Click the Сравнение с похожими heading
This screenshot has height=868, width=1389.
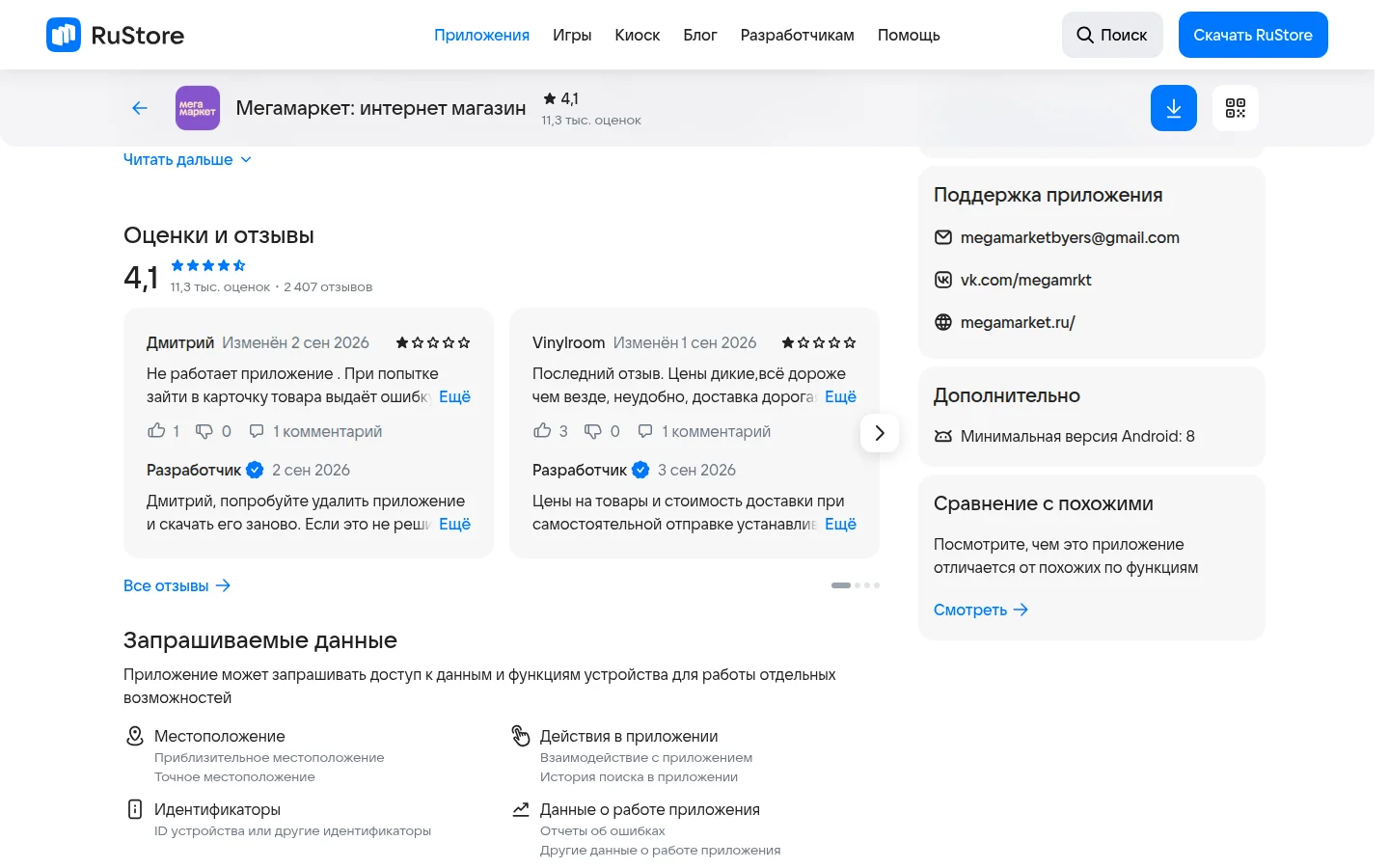tap(1044, 503)
